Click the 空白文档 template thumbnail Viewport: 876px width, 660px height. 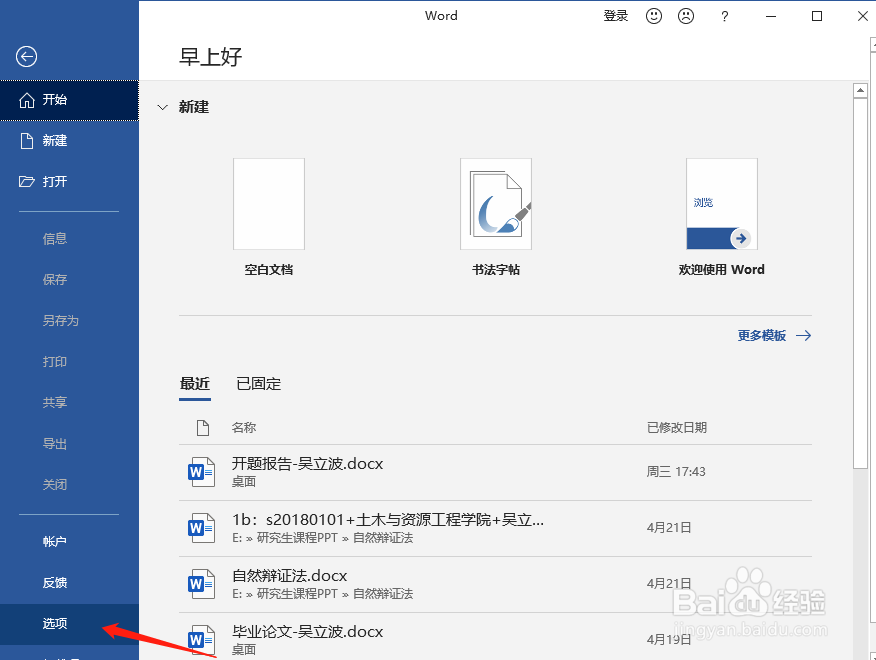268,203
